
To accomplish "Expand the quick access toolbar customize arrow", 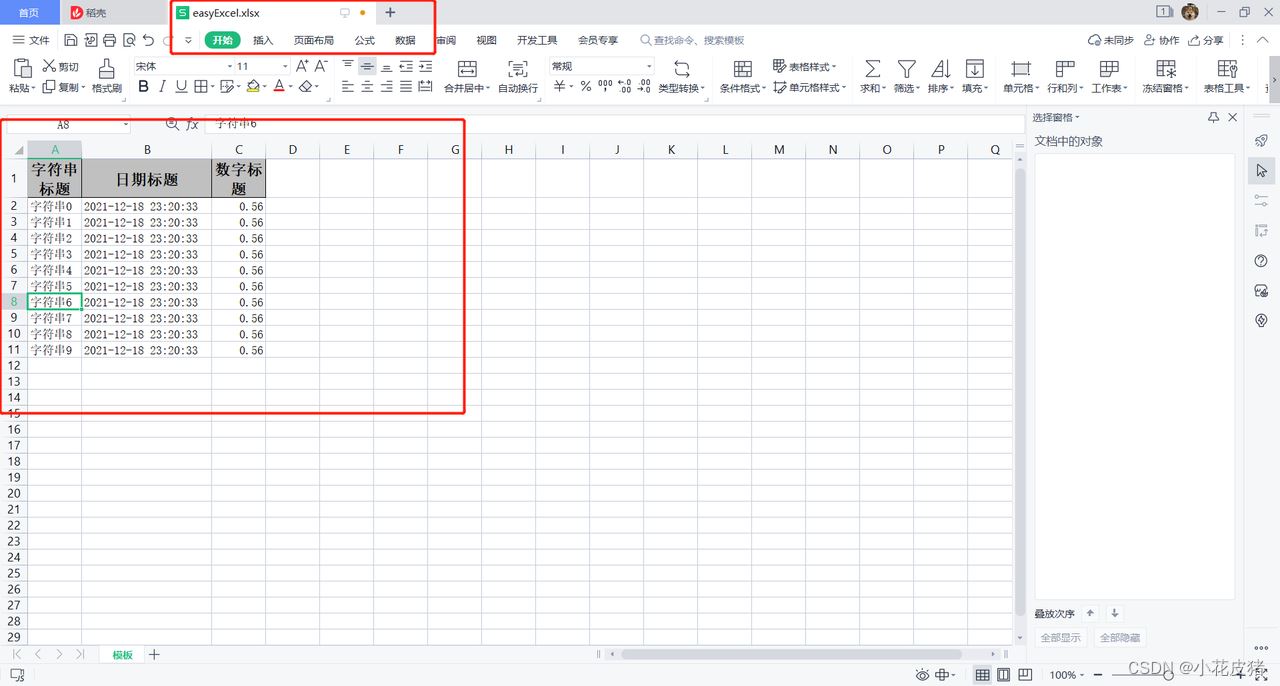I will [x=188, y=40].
